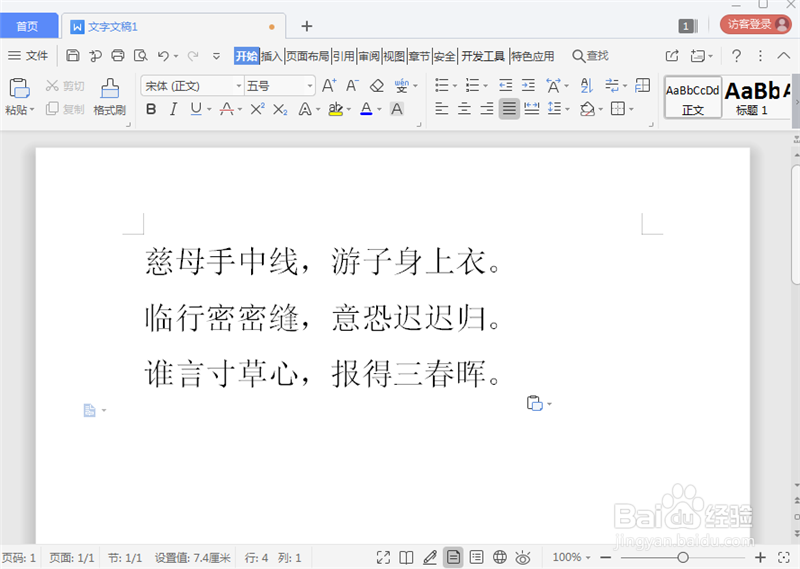Increase paragraph indent
The width and height of the screenshot is (800, 569).
pyautogui.click(x=529, y=85)
